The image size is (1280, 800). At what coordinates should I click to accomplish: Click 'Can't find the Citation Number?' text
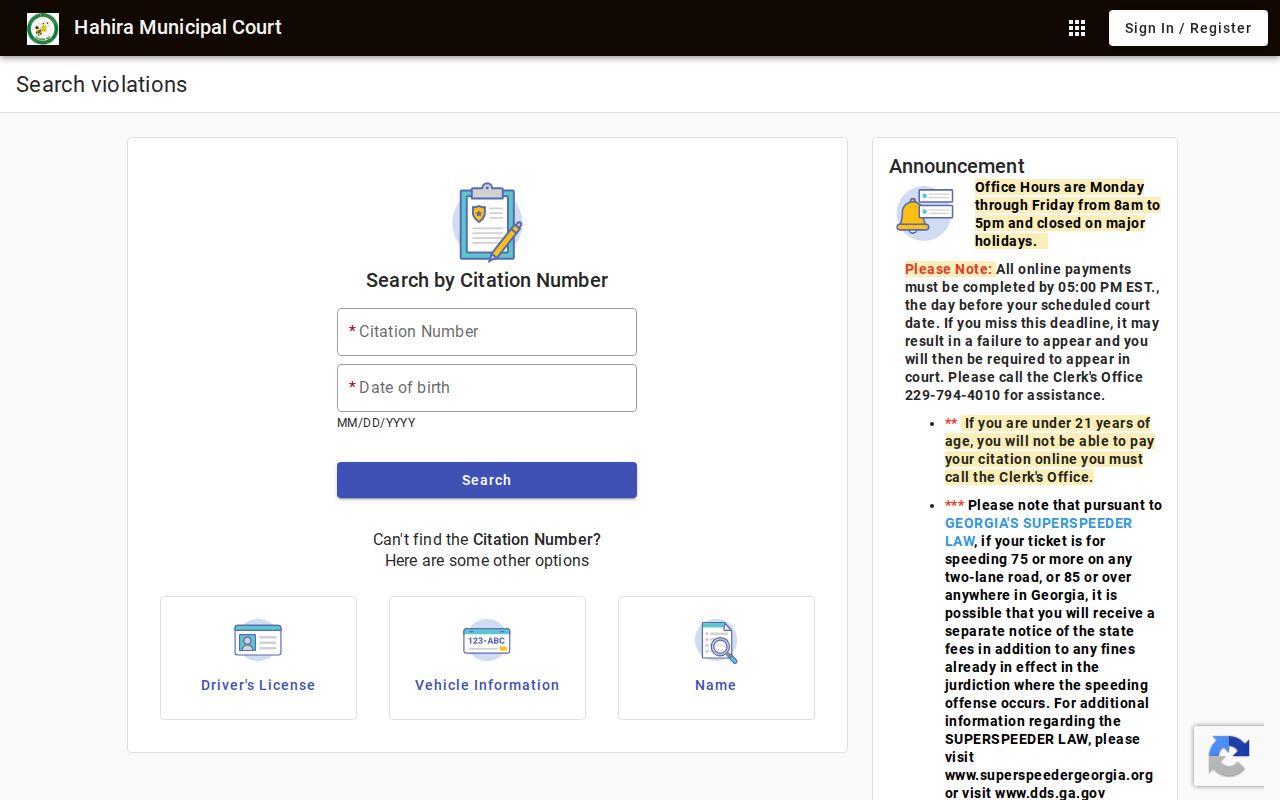click(487, 539)
